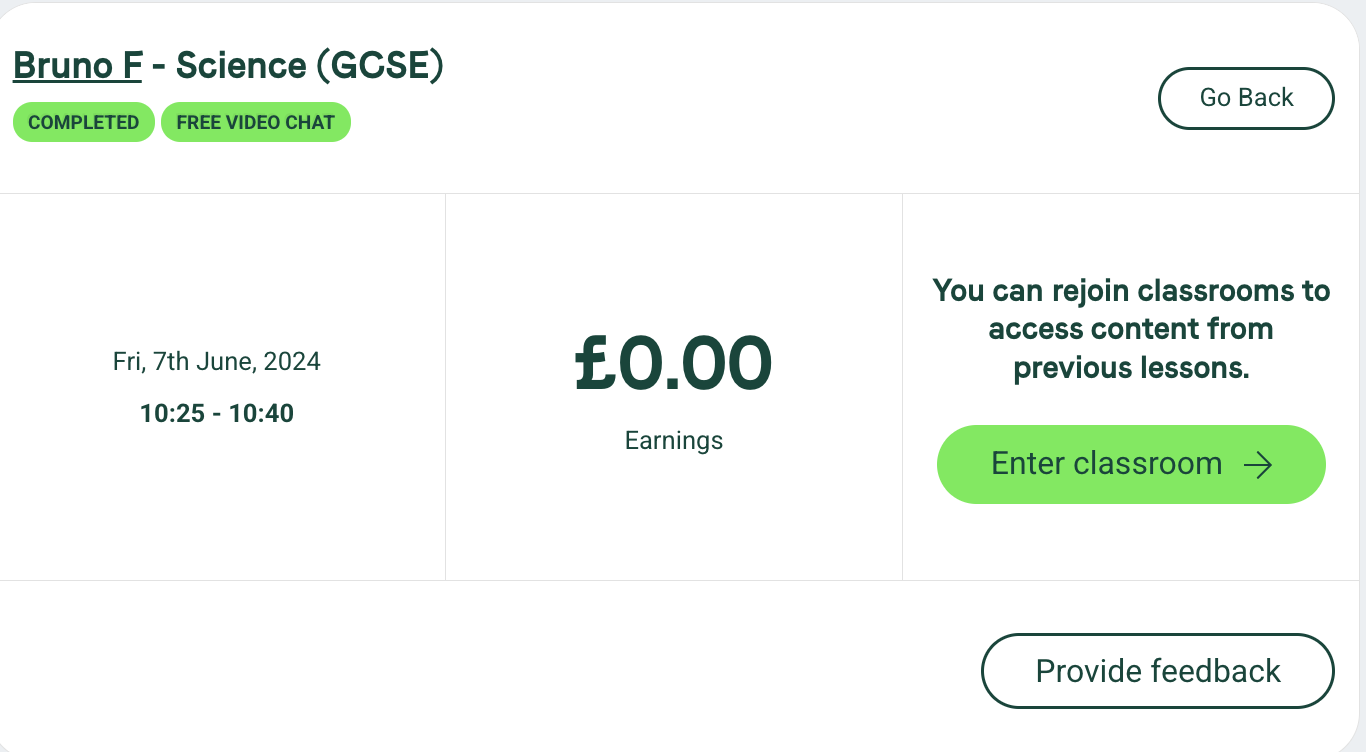Screen dimensions: 1366x752
Task: Click the lesson start time 10:25
Action: click(x=171, y=413)
